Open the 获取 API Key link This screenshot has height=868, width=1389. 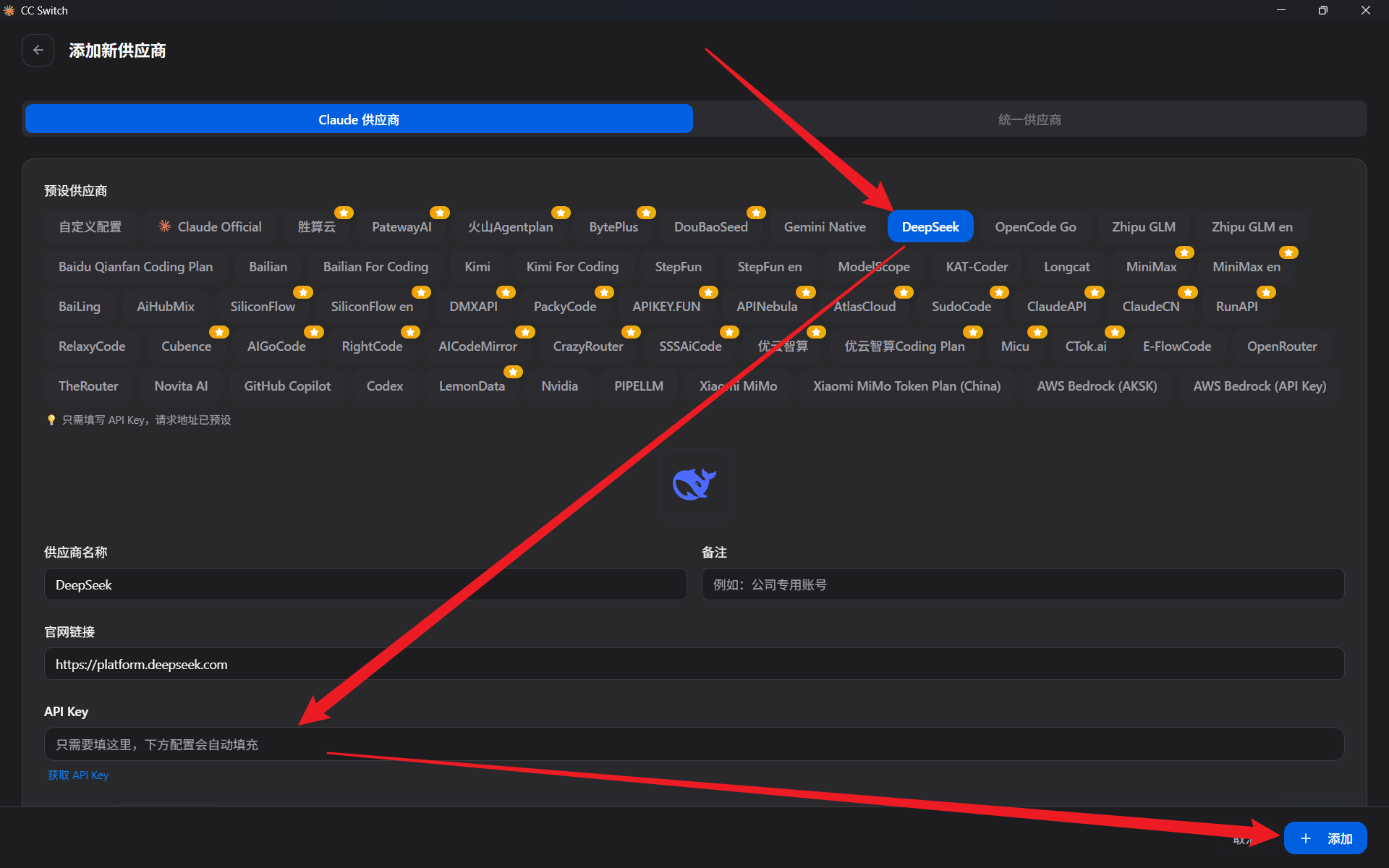[78, 775]
